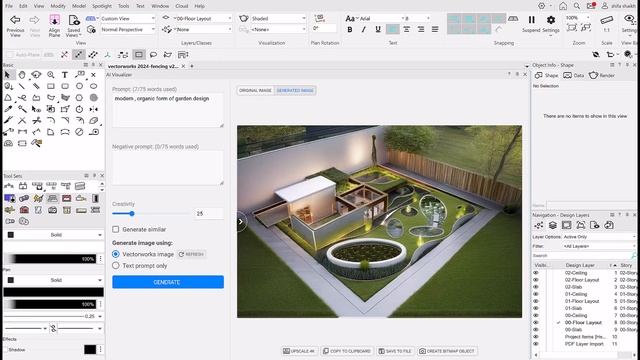Viewport: 640px width, 360px height.
Task: Switch to Original Image tab
Action: 256,90
